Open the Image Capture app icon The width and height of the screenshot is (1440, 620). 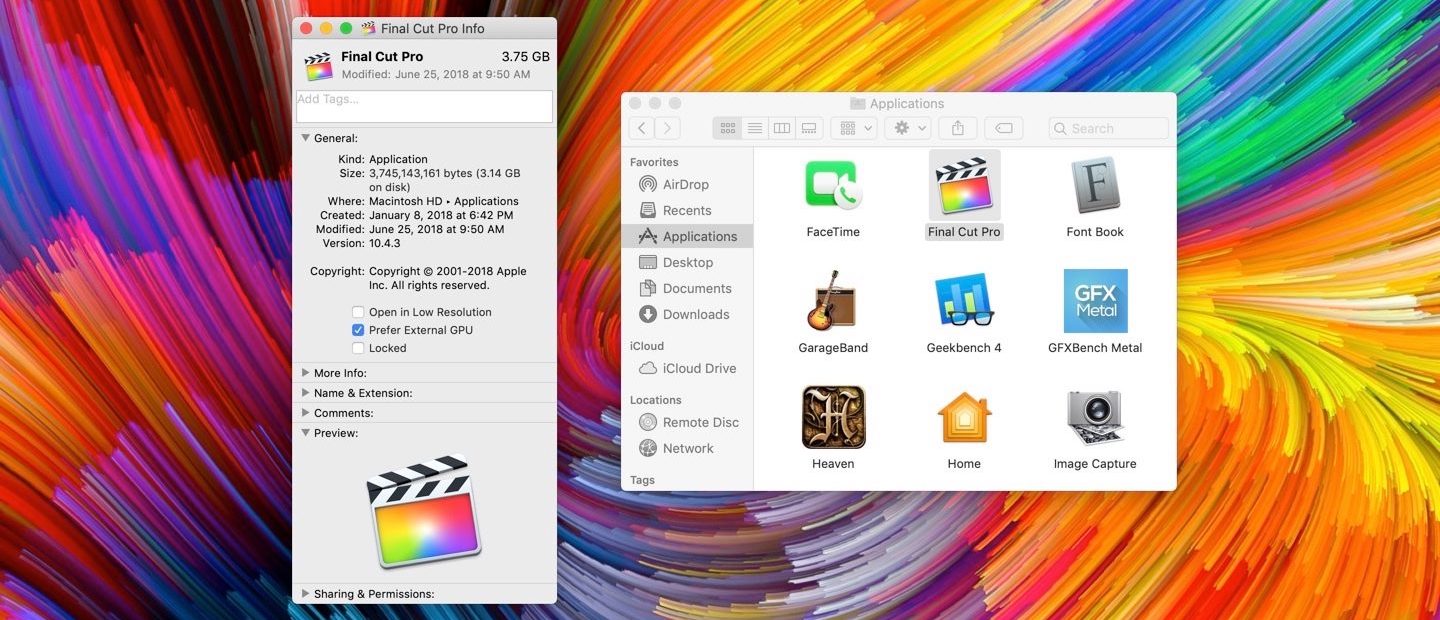(1095, 417)
